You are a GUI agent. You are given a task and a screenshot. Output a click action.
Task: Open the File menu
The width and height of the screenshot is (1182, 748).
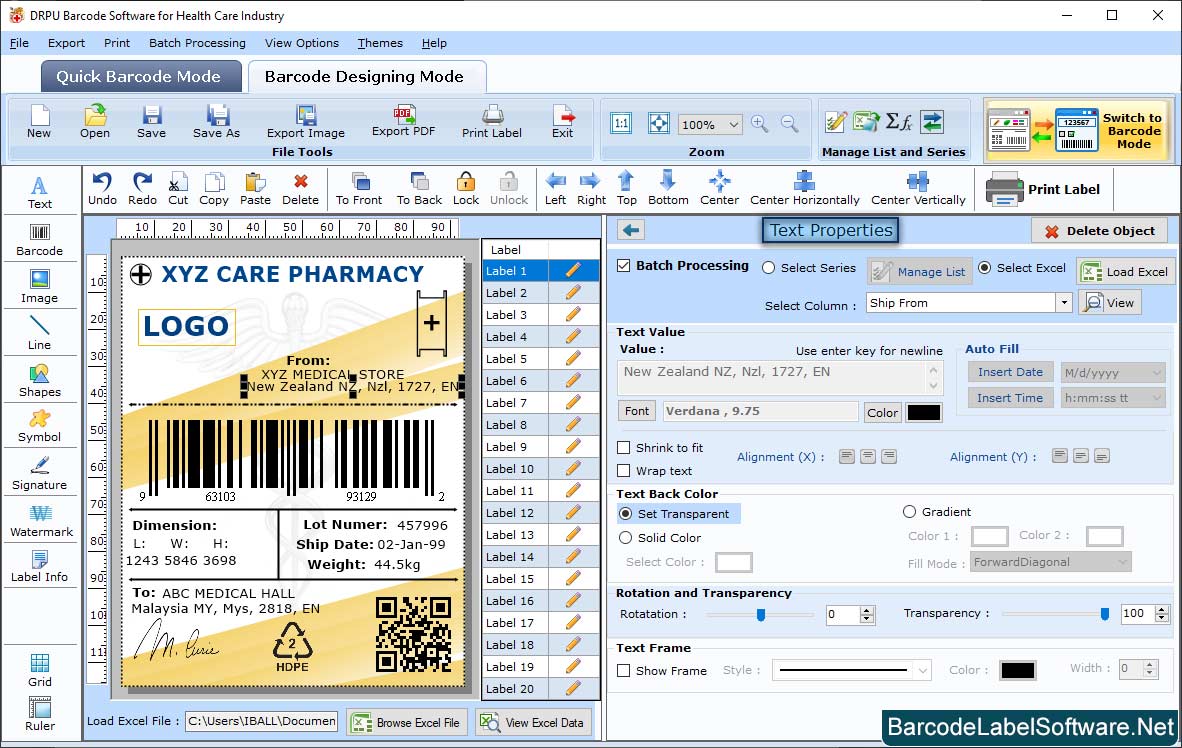[19, 43]
